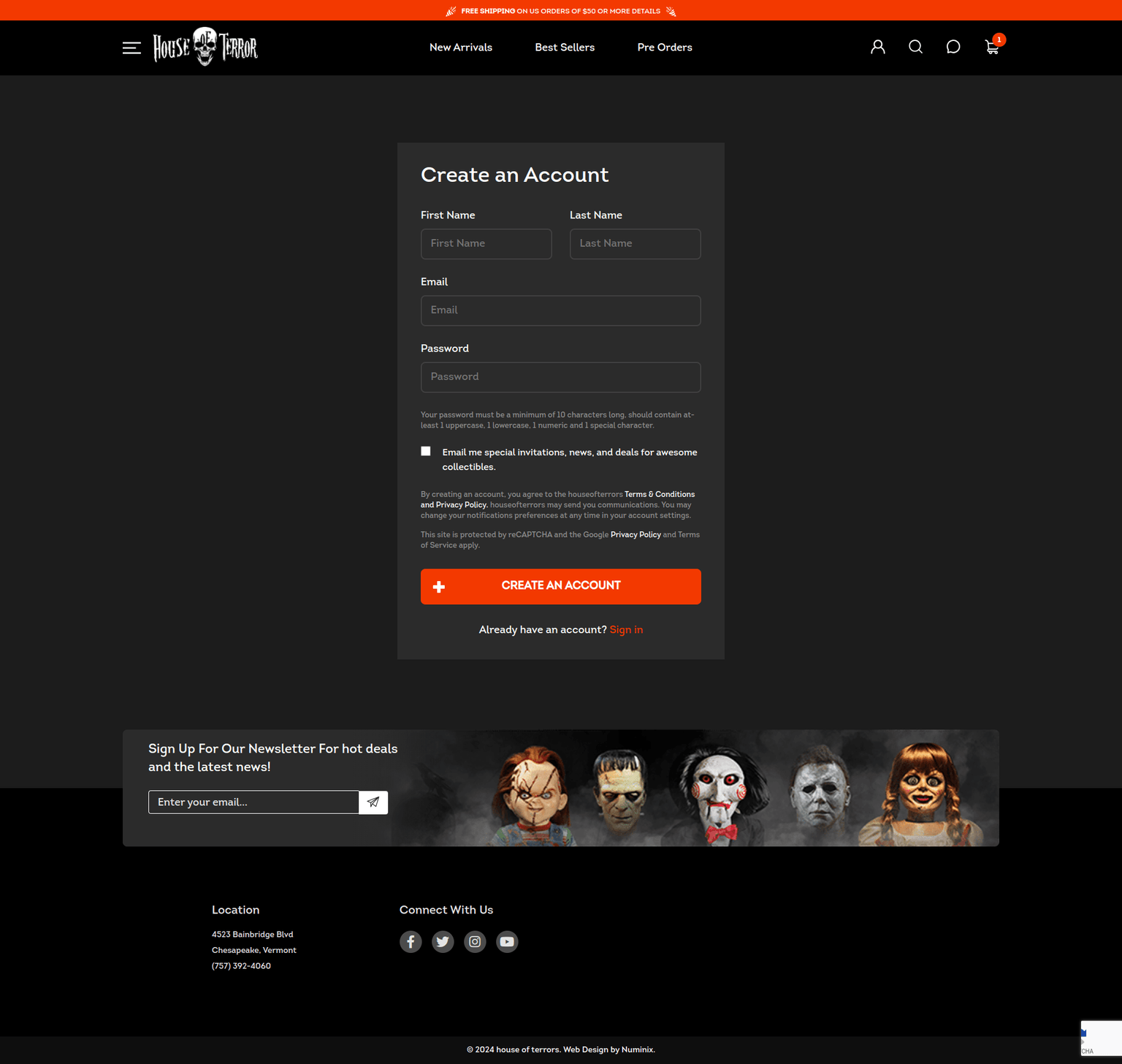Screen dimensions: 1122x1064
Task: Click the House of Terror skull logo
Action: 205,47
